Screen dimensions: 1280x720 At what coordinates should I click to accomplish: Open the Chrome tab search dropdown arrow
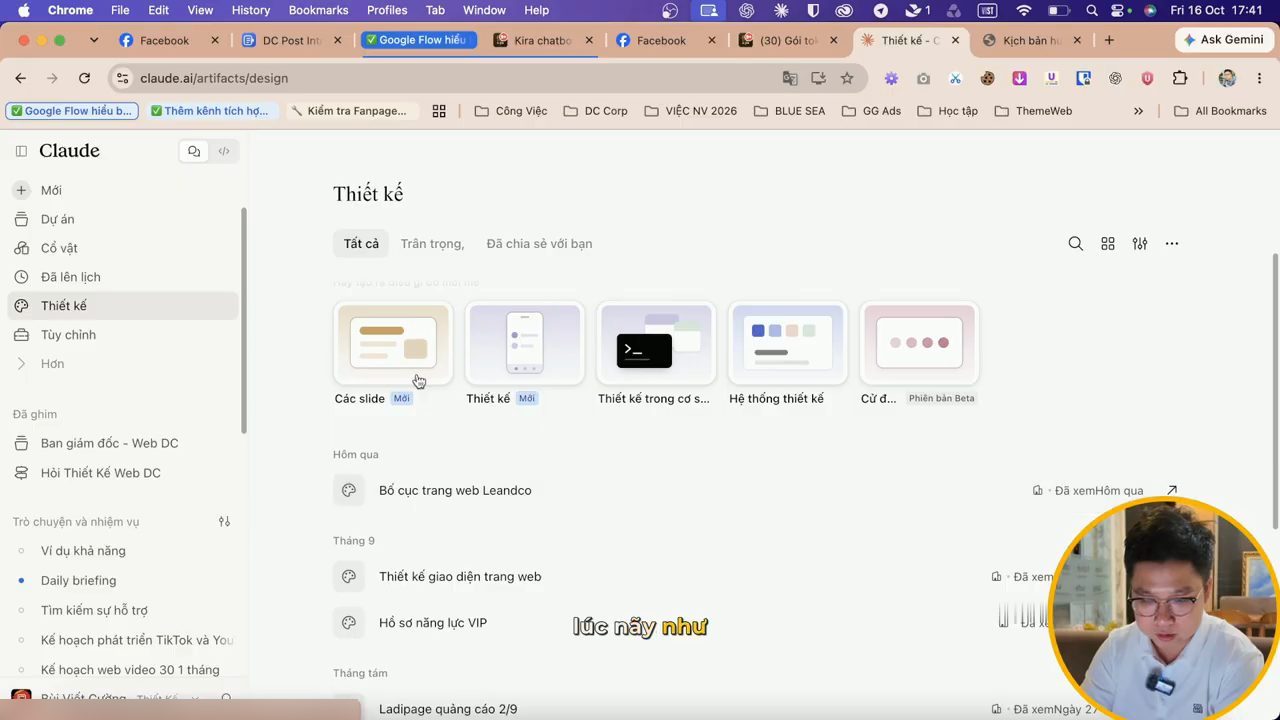[x=93, y=40]
